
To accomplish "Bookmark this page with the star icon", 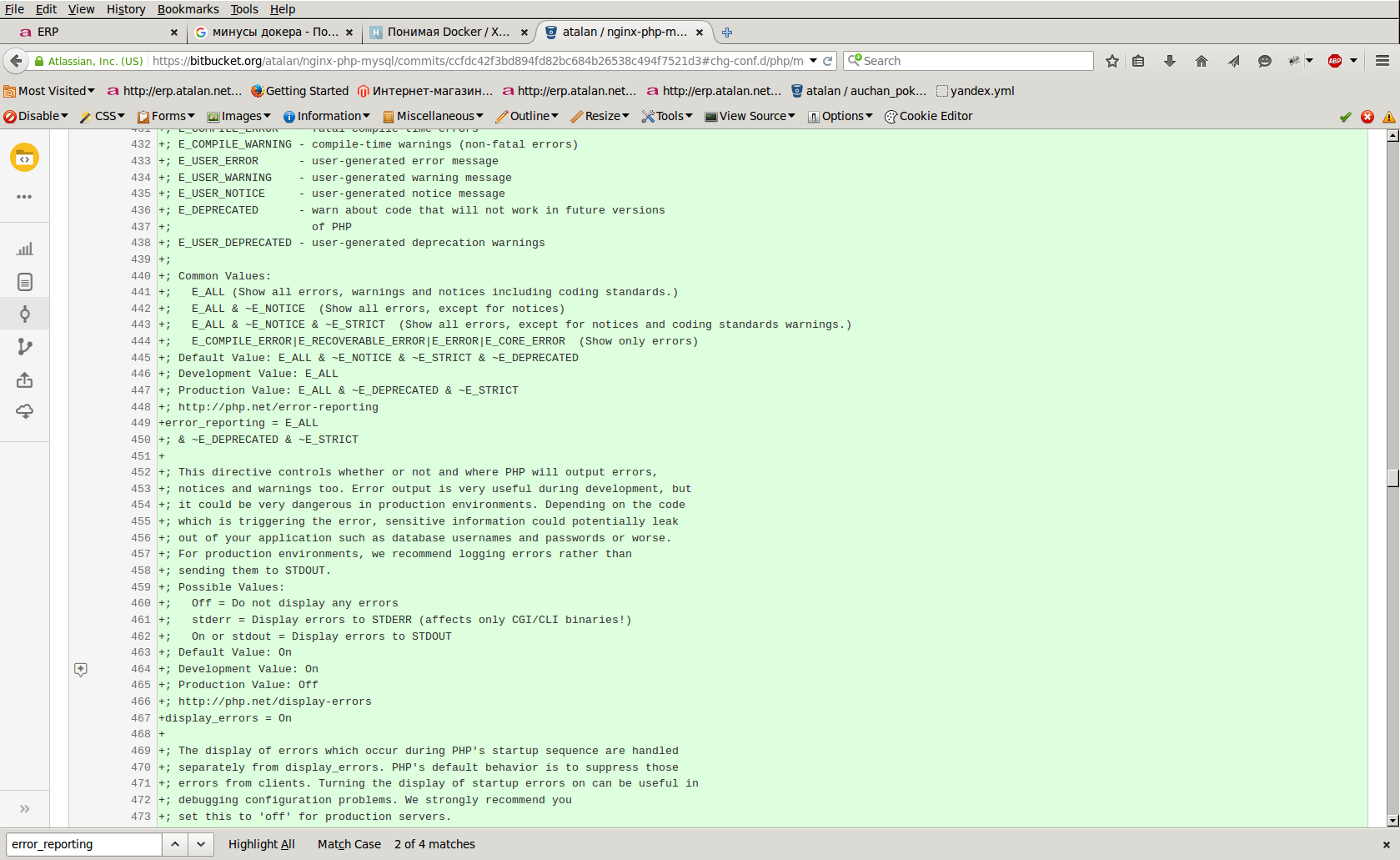I will pos(1112,61).
